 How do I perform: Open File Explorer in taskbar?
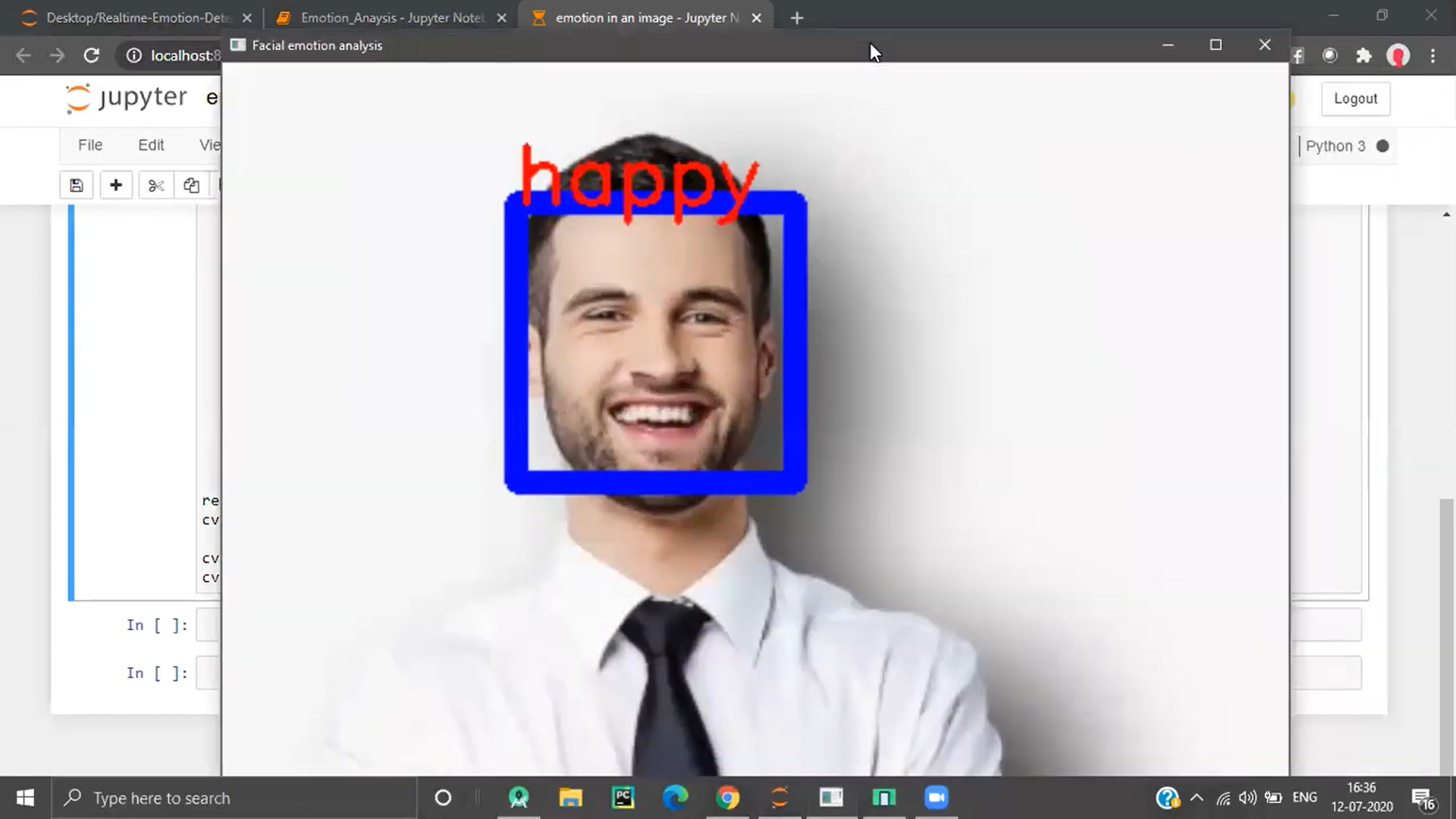570,798
